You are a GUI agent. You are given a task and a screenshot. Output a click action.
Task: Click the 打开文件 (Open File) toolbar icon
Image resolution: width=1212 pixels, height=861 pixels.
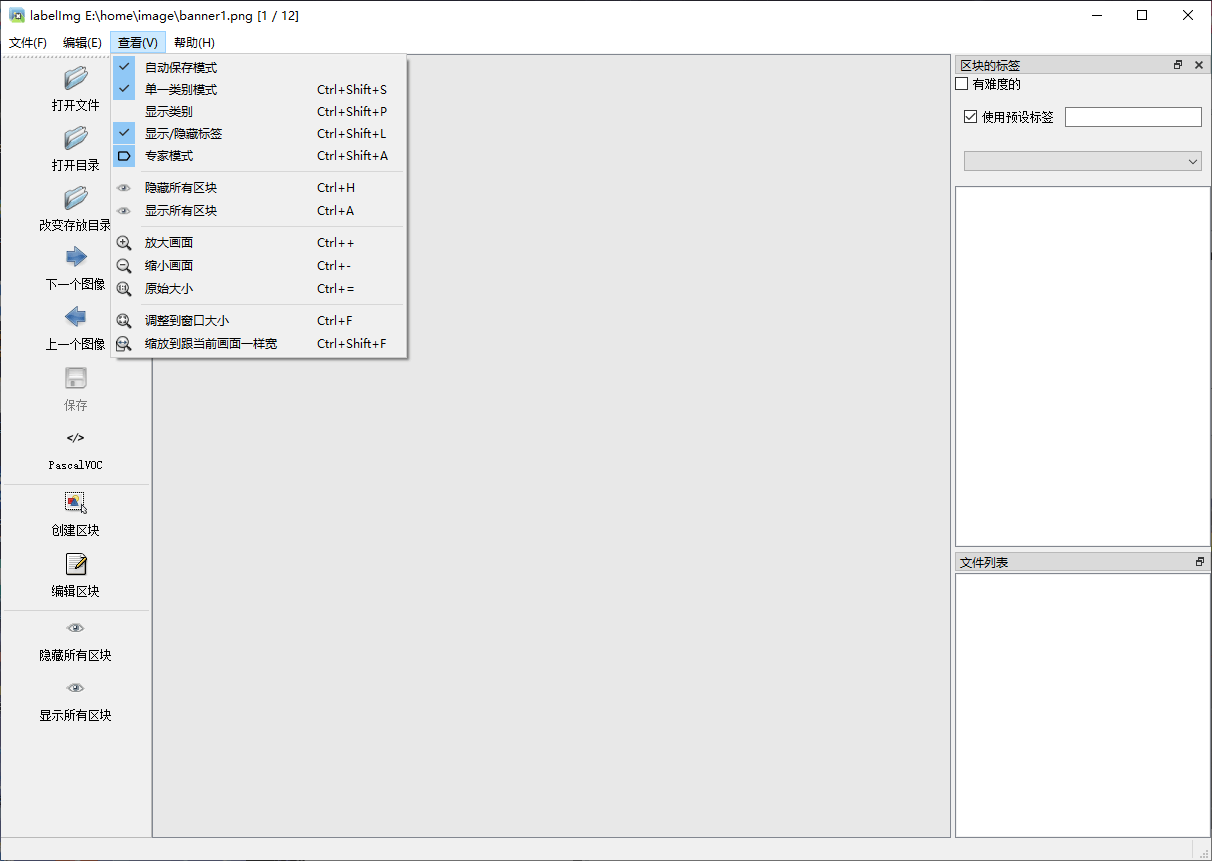[x=75, y=79]
